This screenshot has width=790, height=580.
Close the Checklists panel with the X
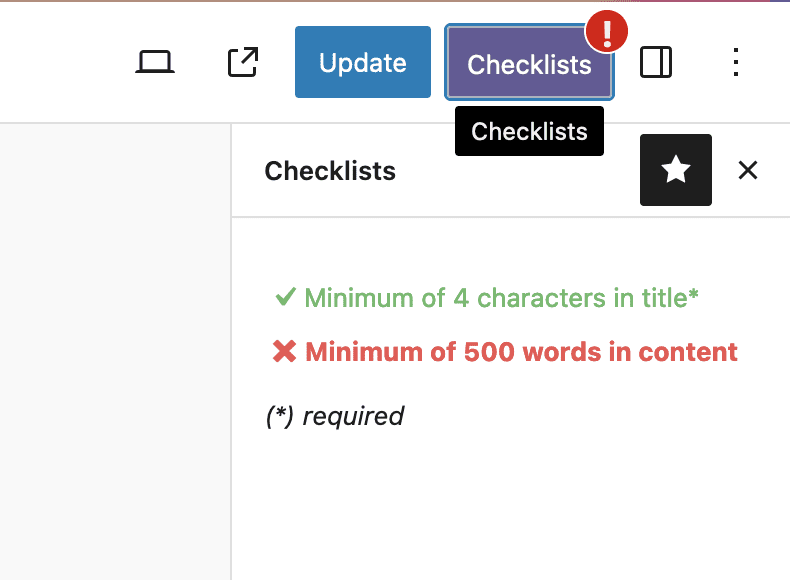click(748, 170)
